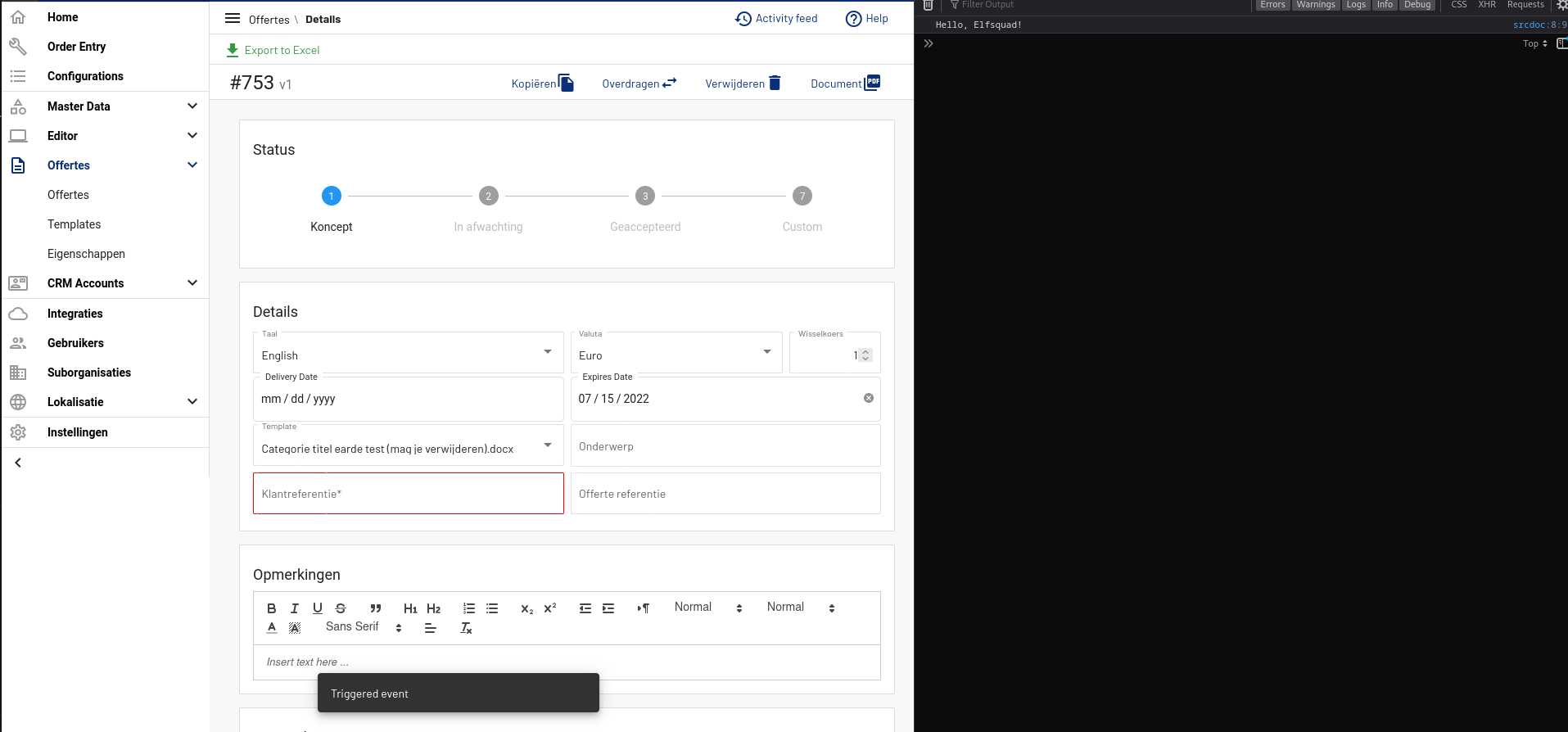Increase text indent

tap(608, 608)
